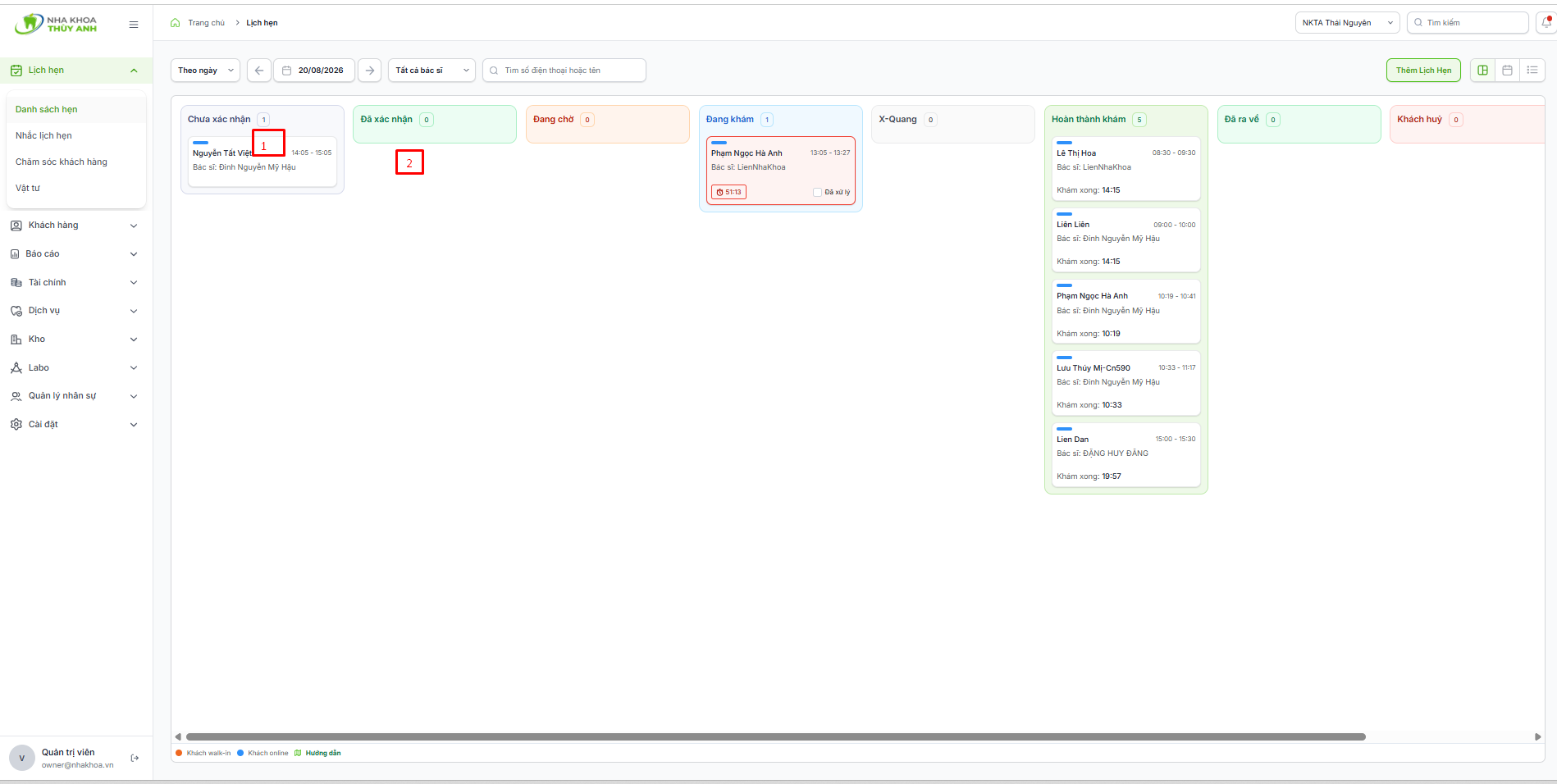Tick the Đã xử lý checkbox

point(817,193)
